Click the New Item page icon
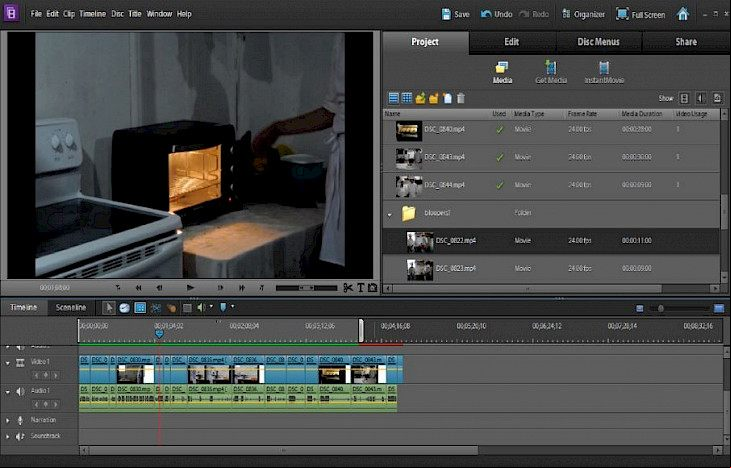Image resolution: width=731 pixels, height=468 pixels. pyautogui.click(x=447, y=98)
